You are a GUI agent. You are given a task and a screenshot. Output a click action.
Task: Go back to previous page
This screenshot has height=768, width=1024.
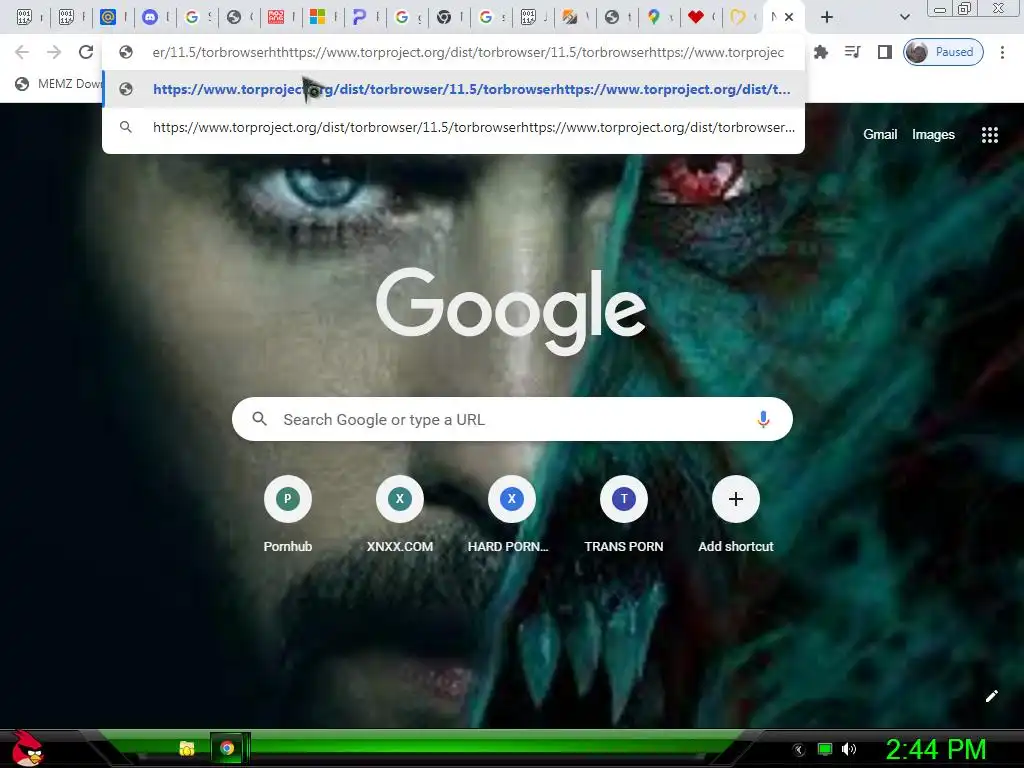pyautogui.click(x=22, y=52)
